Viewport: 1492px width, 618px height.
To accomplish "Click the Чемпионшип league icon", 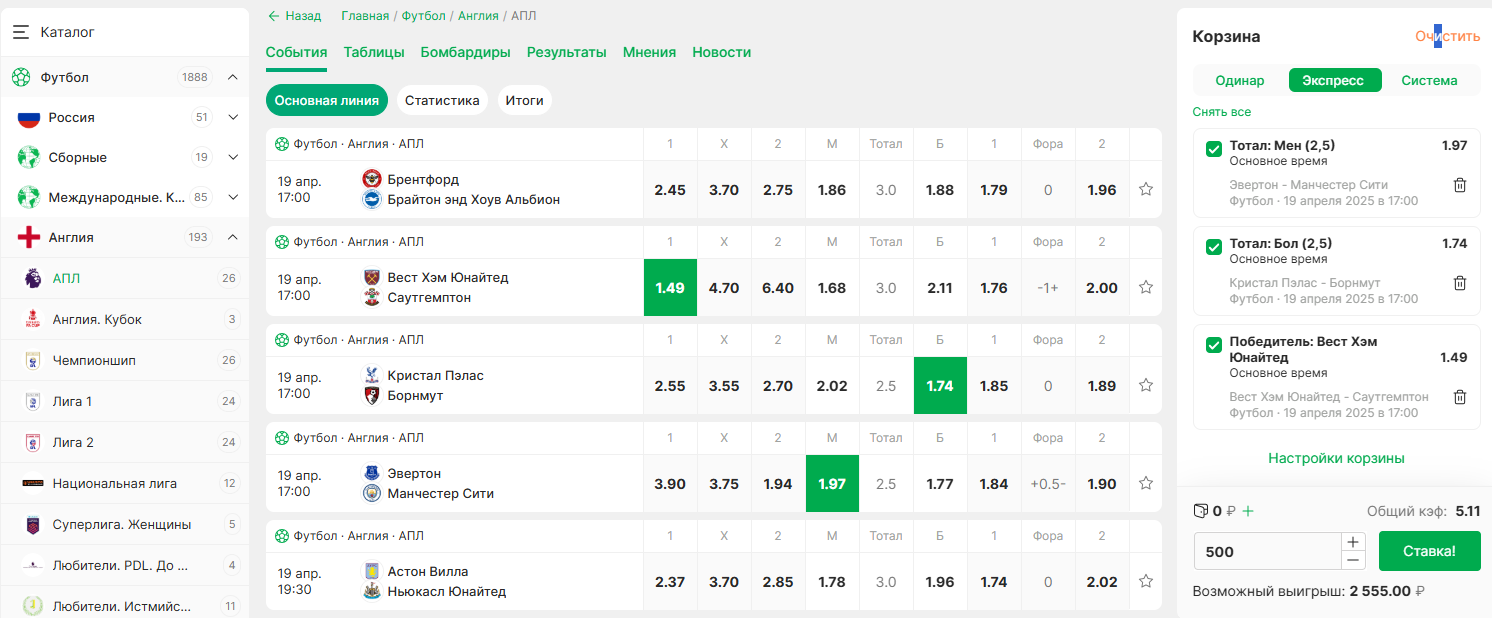I will (33, 360).
